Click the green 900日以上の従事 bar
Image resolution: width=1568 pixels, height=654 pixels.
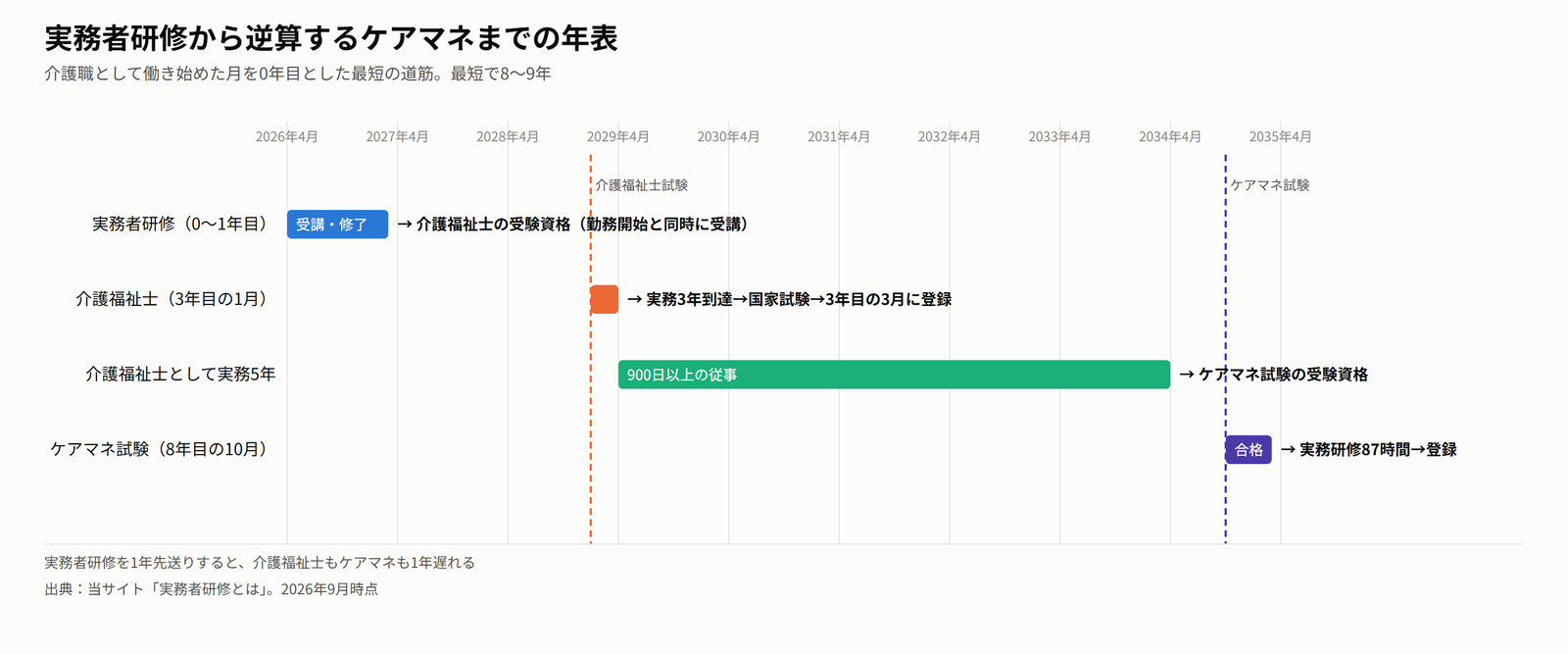(x=894, y=375)
